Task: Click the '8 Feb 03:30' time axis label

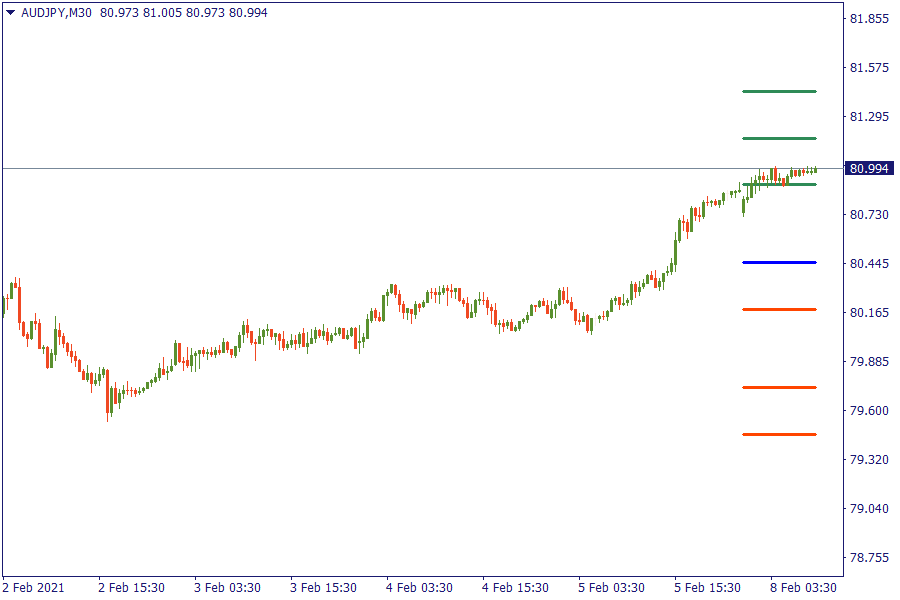Action: click(x=803, y=587)
